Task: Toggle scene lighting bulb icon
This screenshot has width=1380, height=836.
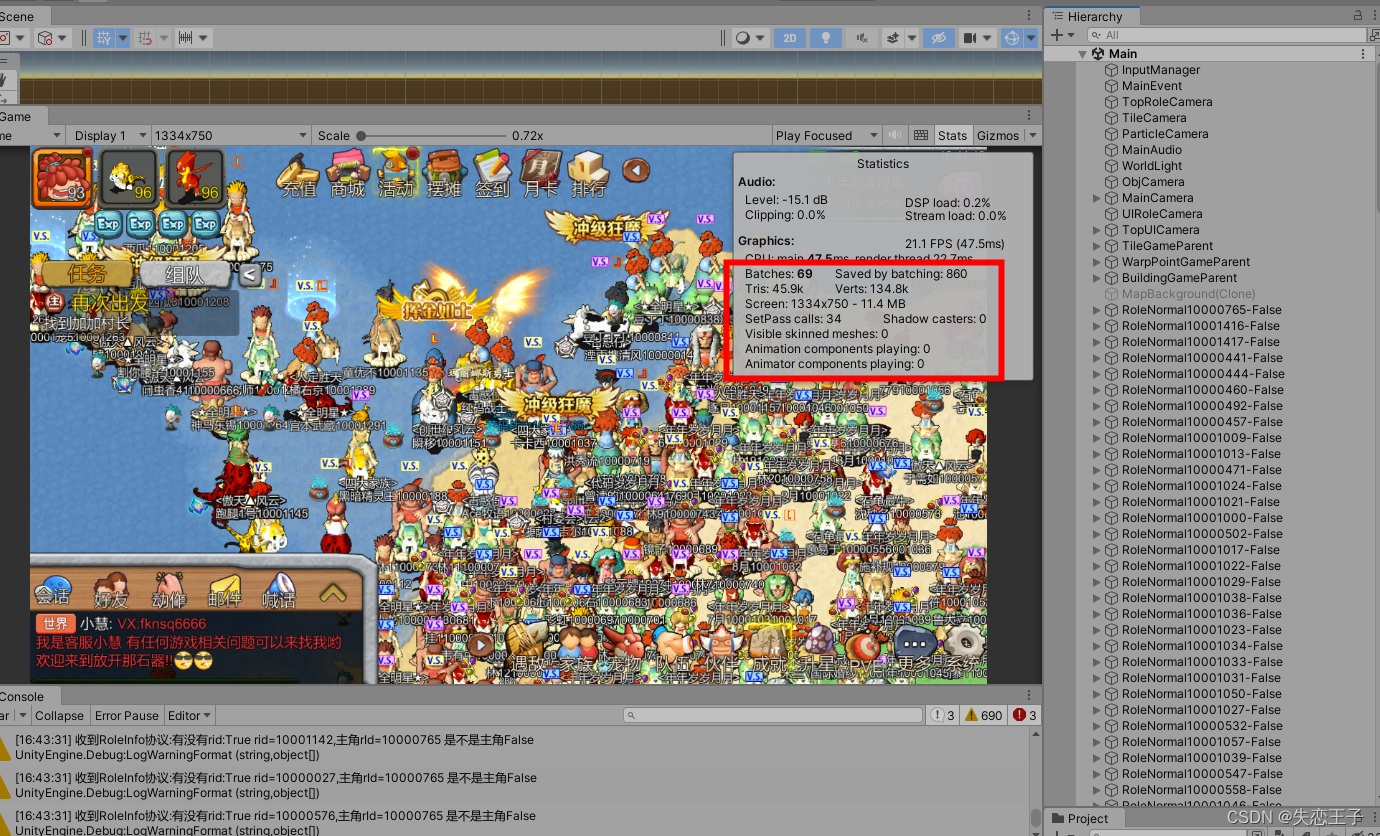Action: point(825,38)
